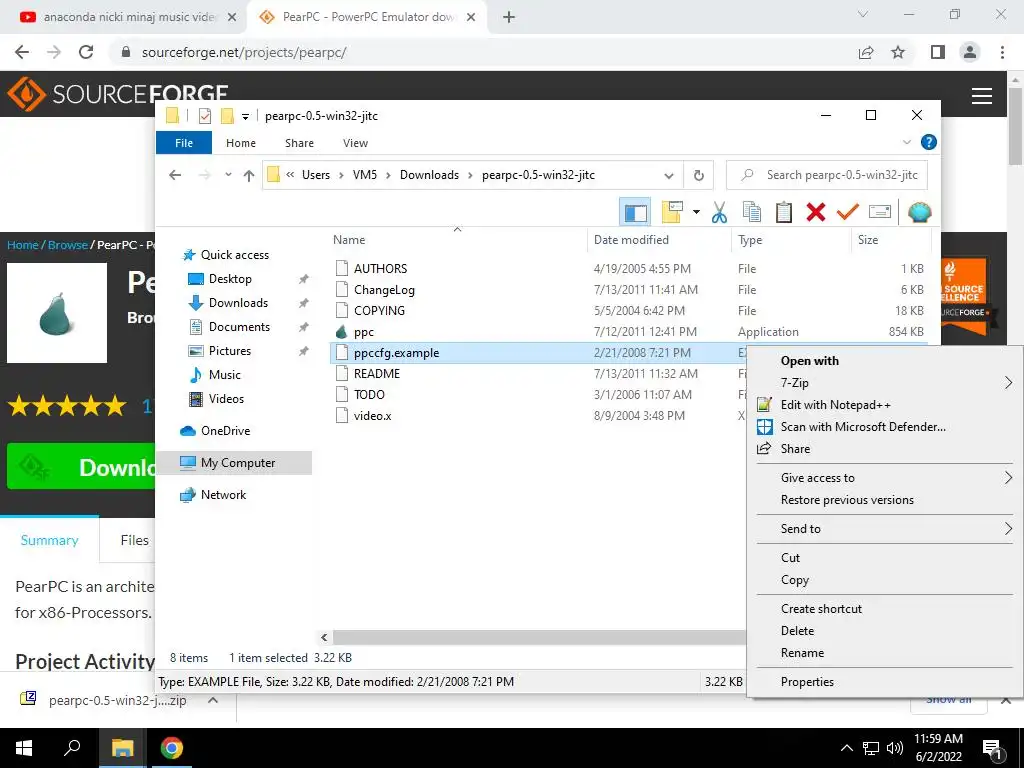The image size is (1024, 768).
Task: Open Quick access in navigation pane
Action: 234,255
